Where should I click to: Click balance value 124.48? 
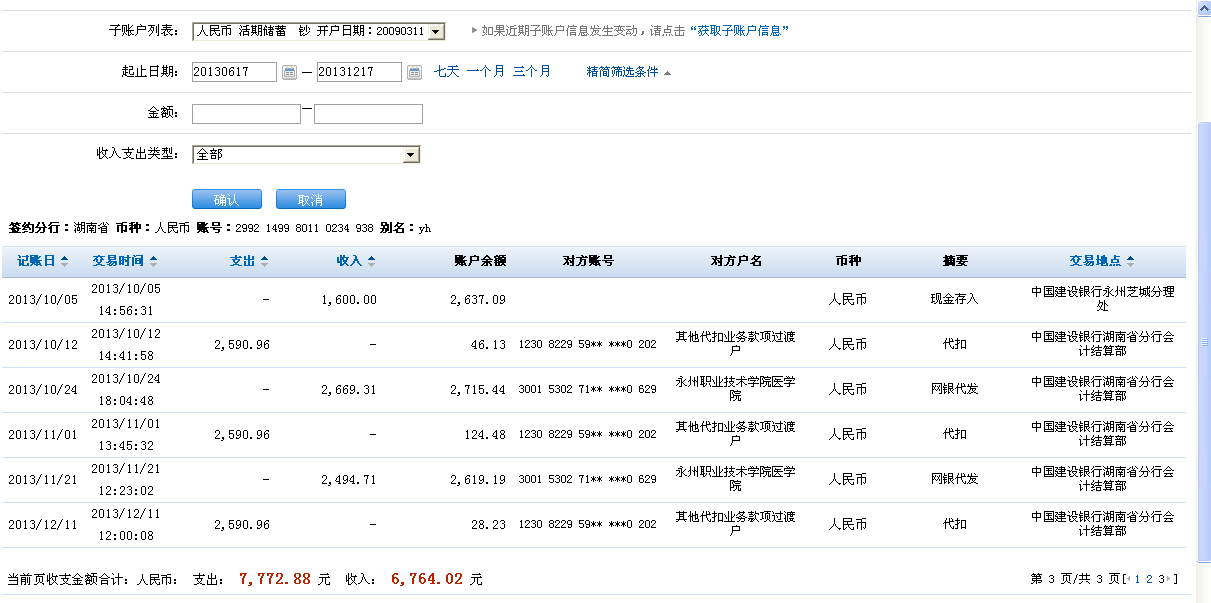[486, 434]
